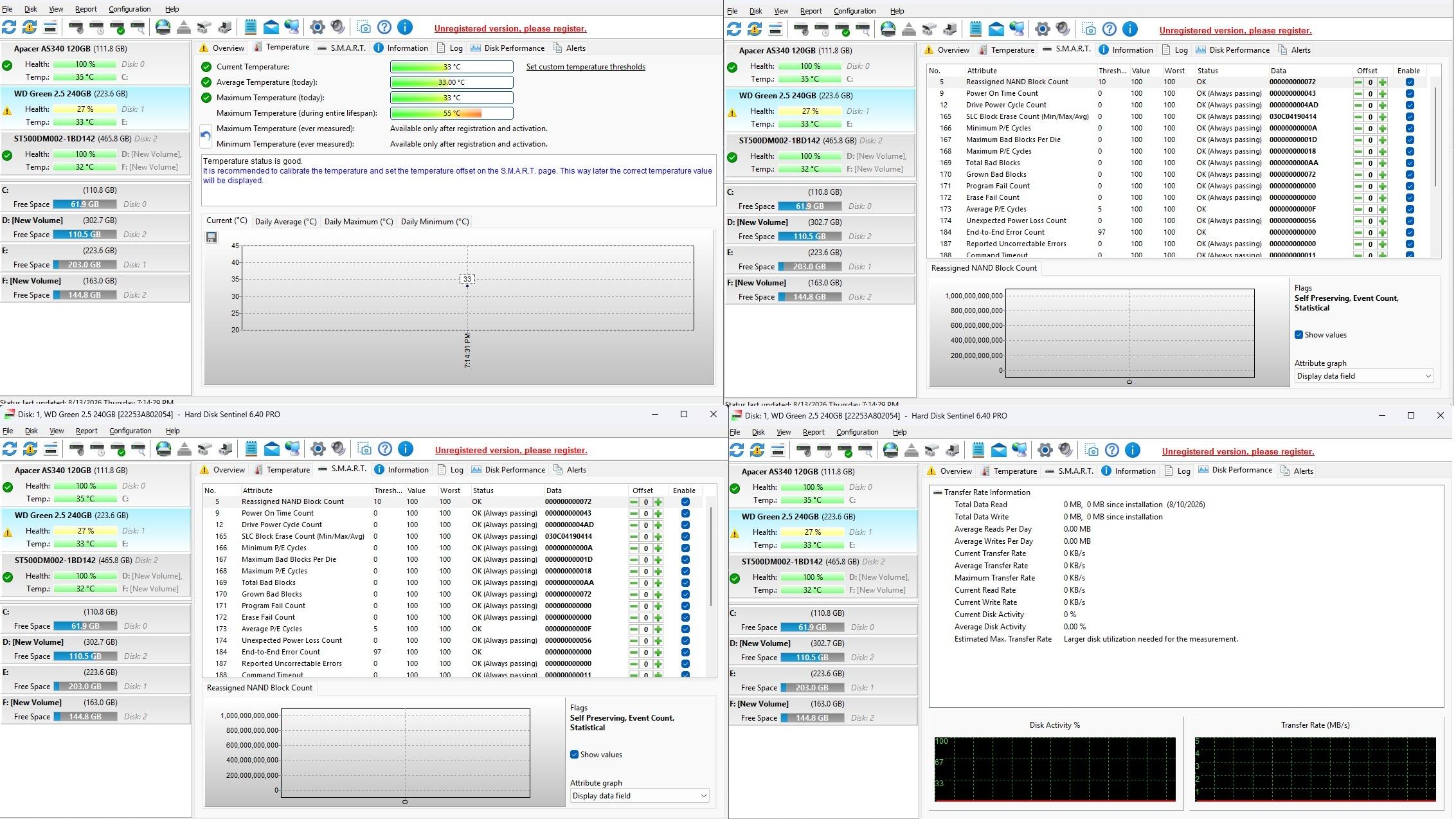Select Apacer AS340 120GB disk in top-left window
Image resolution: width=1456 pixels, height=819 pixels.
[95, 63]
